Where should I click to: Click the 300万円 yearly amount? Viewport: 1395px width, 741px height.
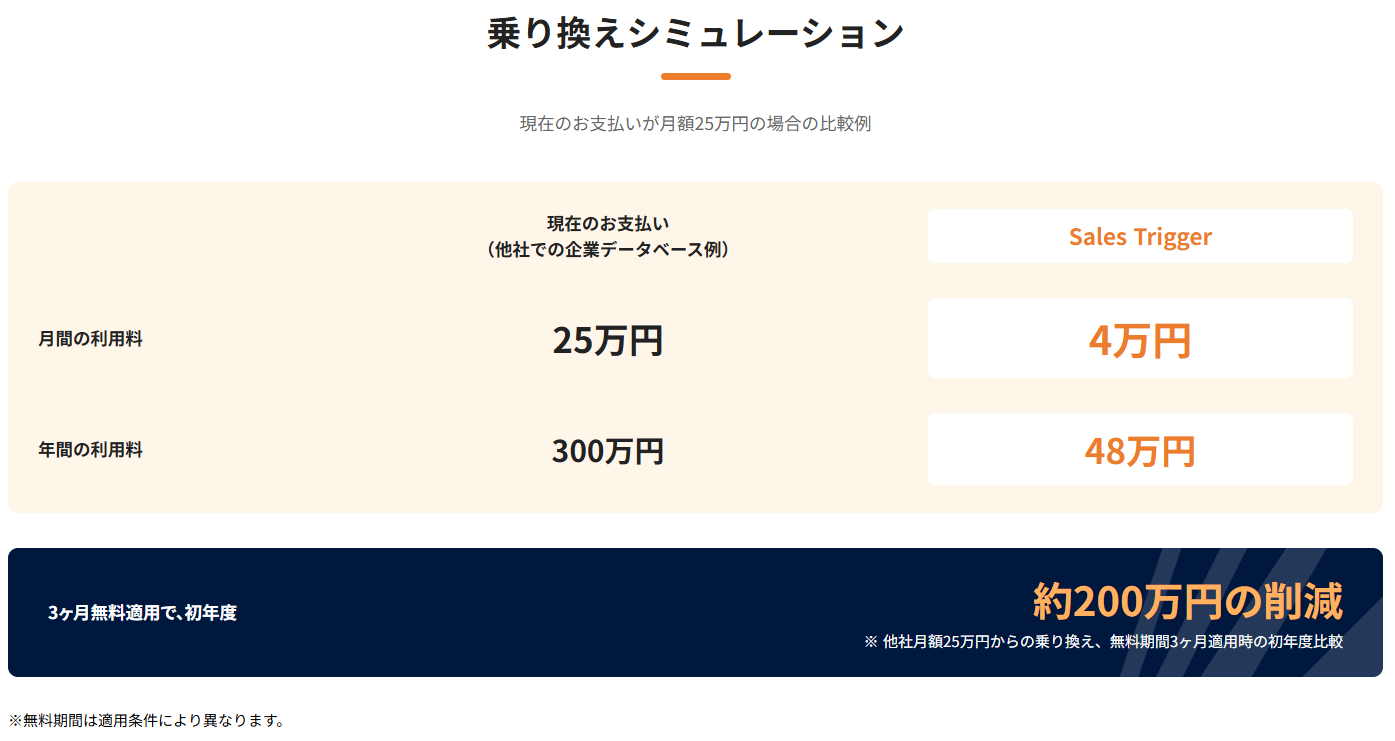coord(608,451)
